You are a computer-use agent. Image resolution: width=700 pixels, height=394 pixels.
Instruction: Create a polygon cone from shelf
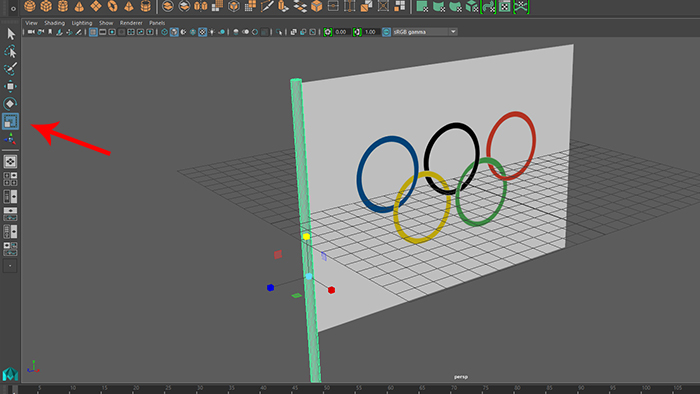click(79, 6)
